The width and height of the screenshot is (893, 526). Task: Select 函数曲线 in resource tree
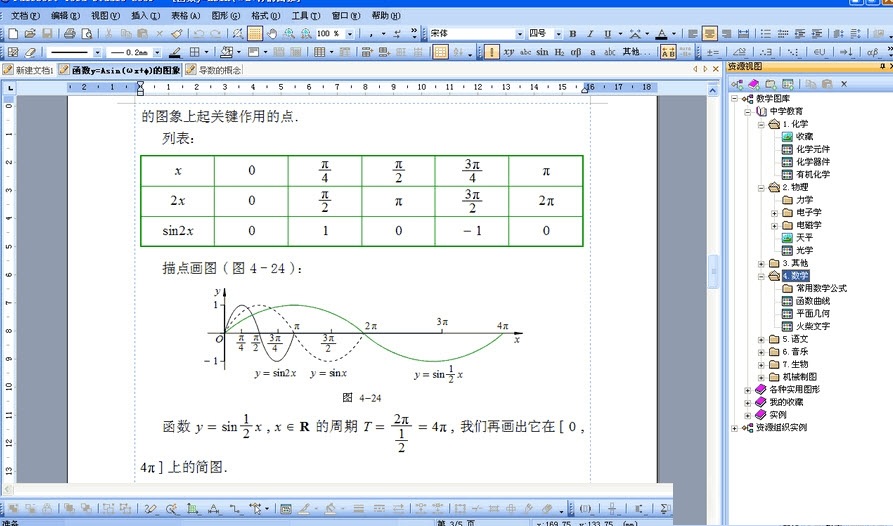[813, 301]
